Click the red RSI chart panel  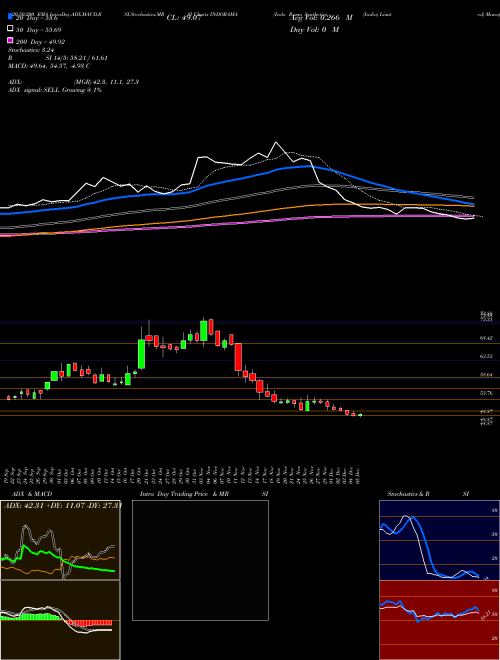(439, 620)
